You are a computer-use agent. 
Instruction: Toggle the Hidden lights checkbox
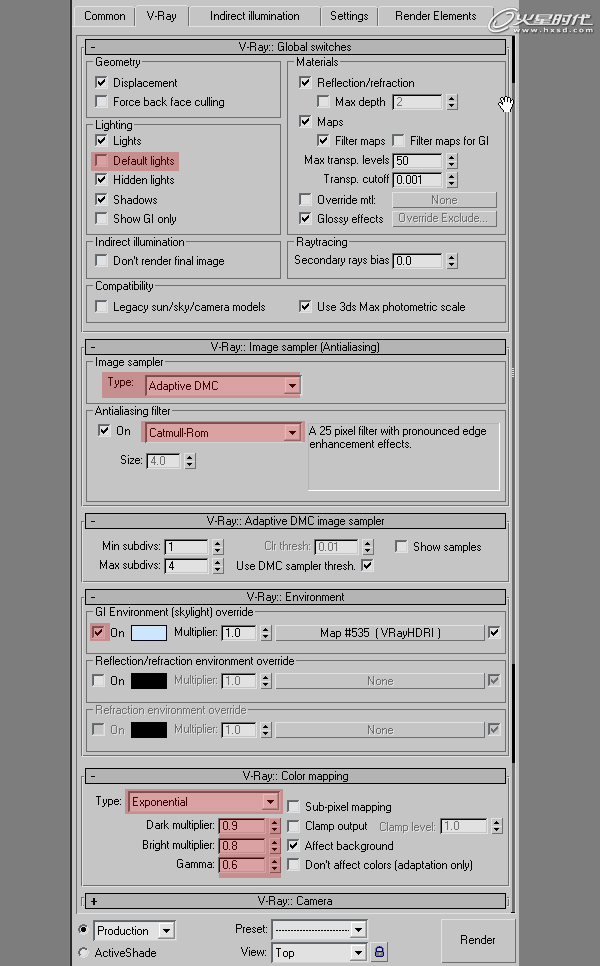pos(102,180)
